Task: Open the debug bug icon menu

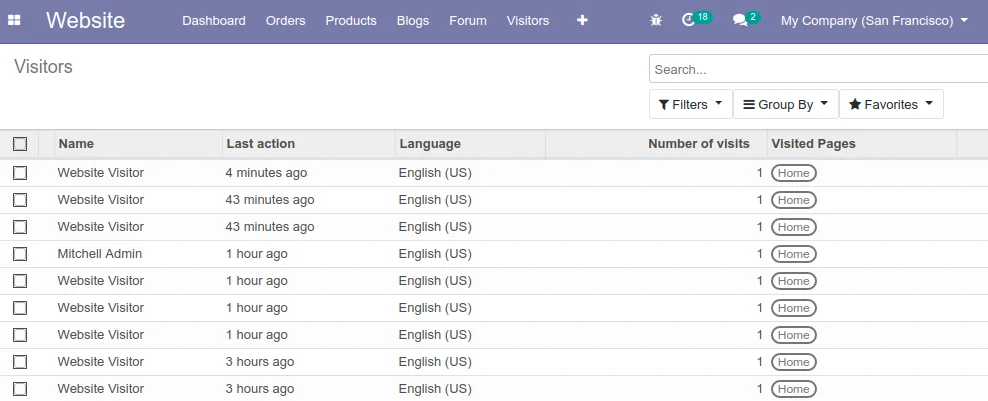Action: pos(656,20)
